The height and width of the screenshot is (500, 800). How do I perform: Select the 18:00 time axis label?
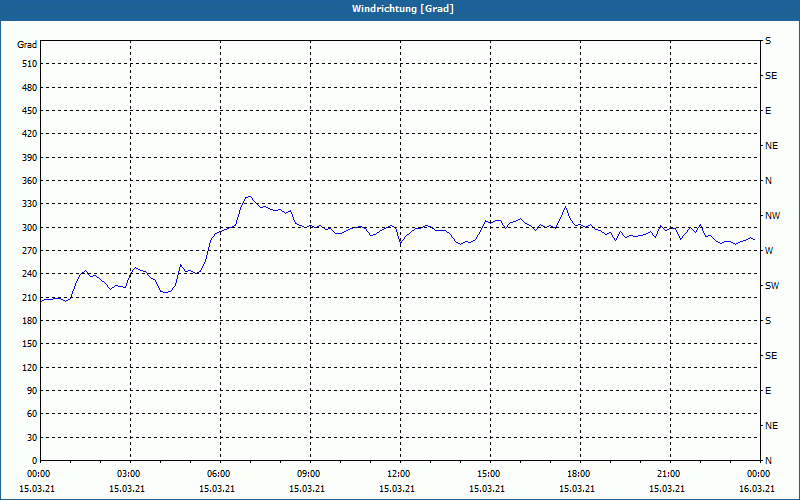tap(579, 473)
